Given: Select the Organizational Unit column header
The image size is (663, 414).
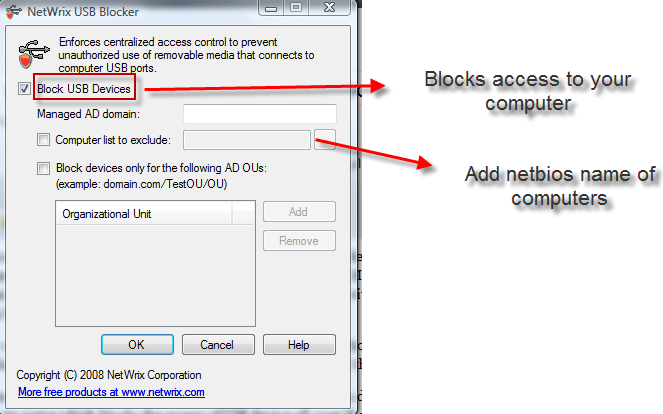Looking at the screenshot, I should [x=144, y=214].
